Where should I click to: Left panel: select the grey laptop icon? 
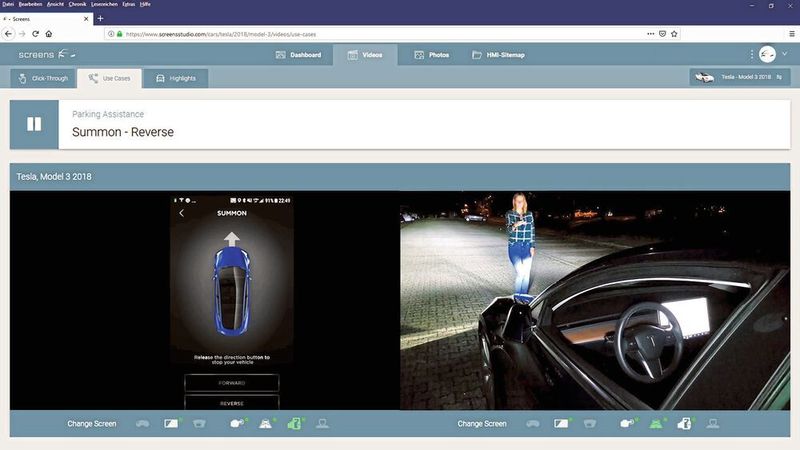click(x=322, y=423)
